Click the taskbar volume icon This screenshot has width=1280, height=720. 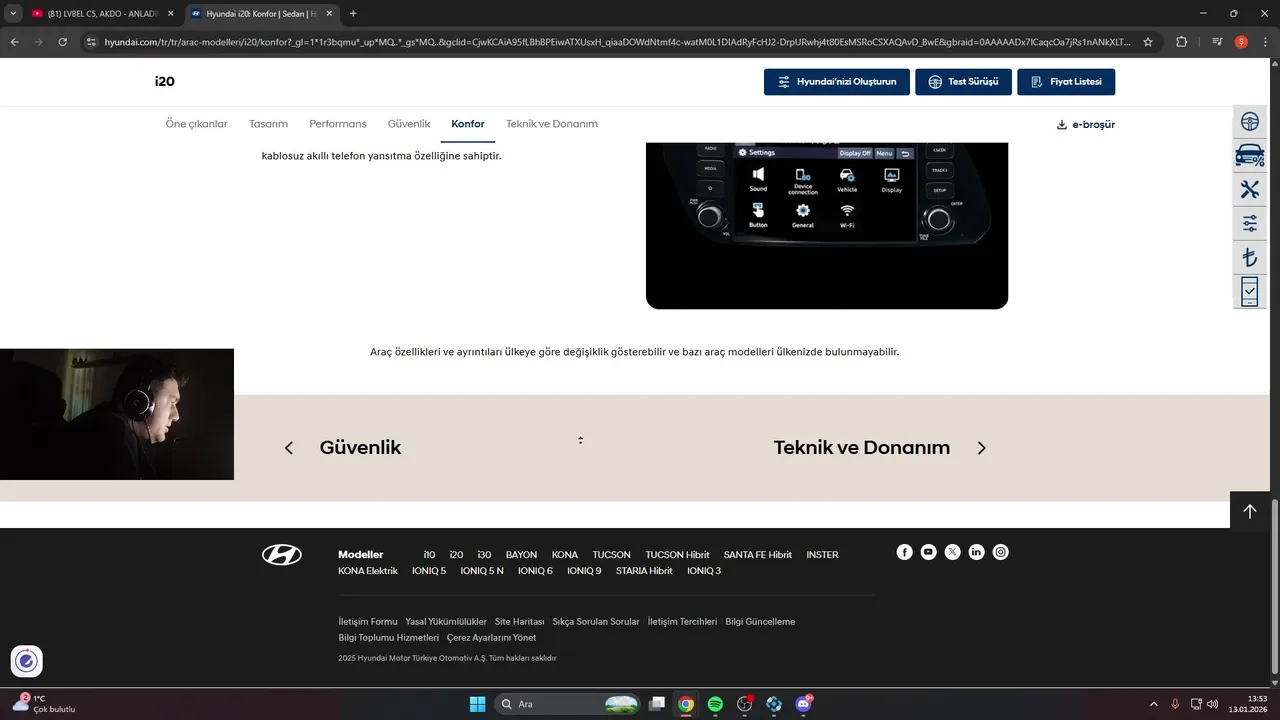[1213, 704]
